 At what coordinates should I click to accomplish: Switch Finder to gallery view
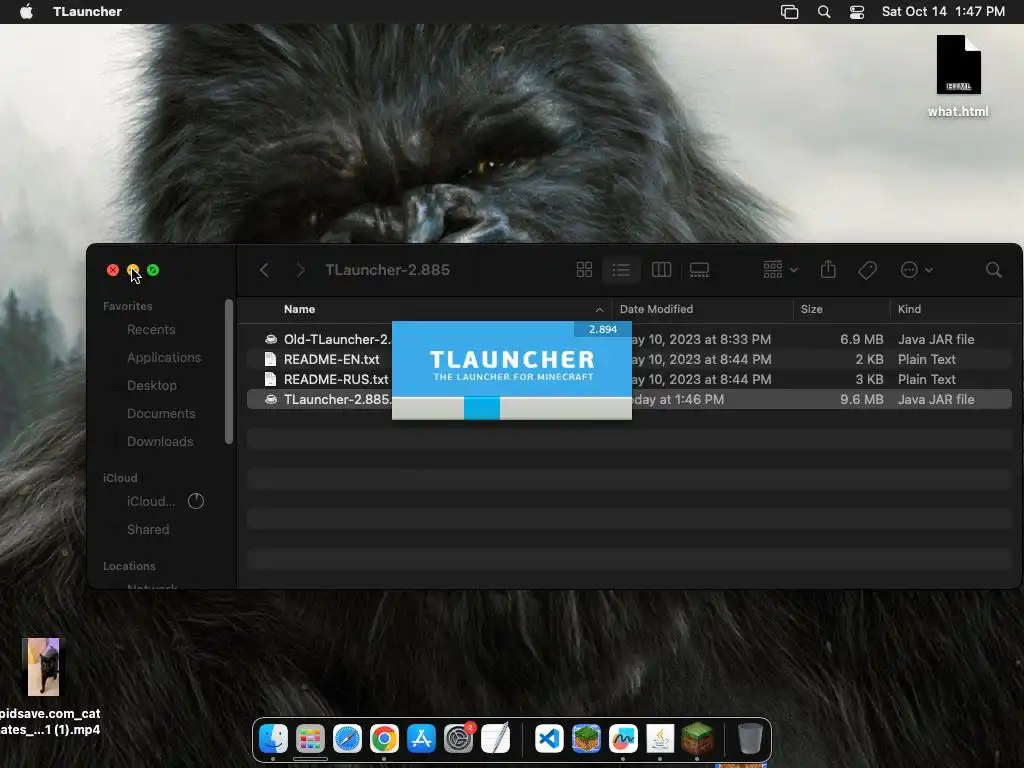[699, 270]
